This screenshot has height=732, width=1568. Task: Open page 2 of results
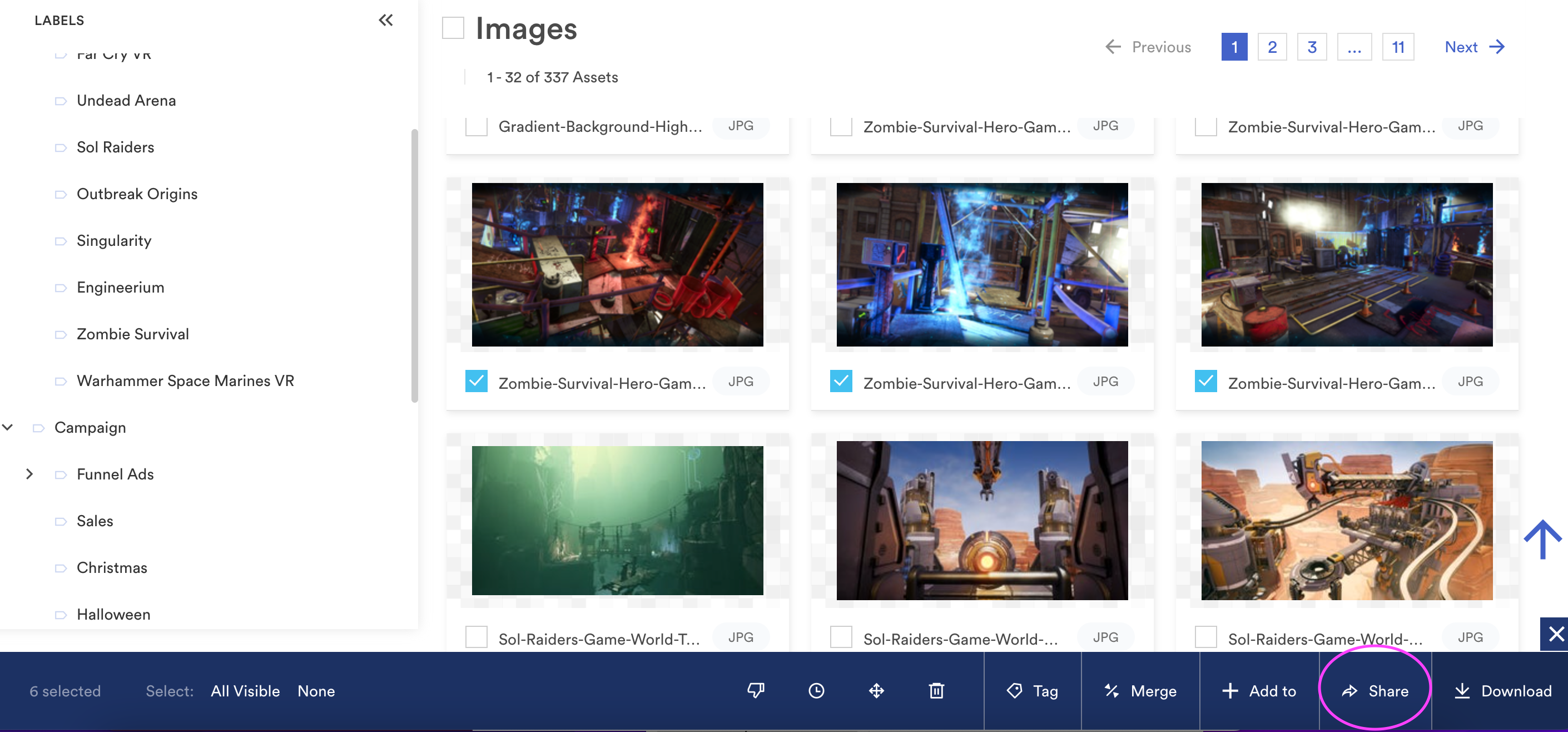(1272, 47)
